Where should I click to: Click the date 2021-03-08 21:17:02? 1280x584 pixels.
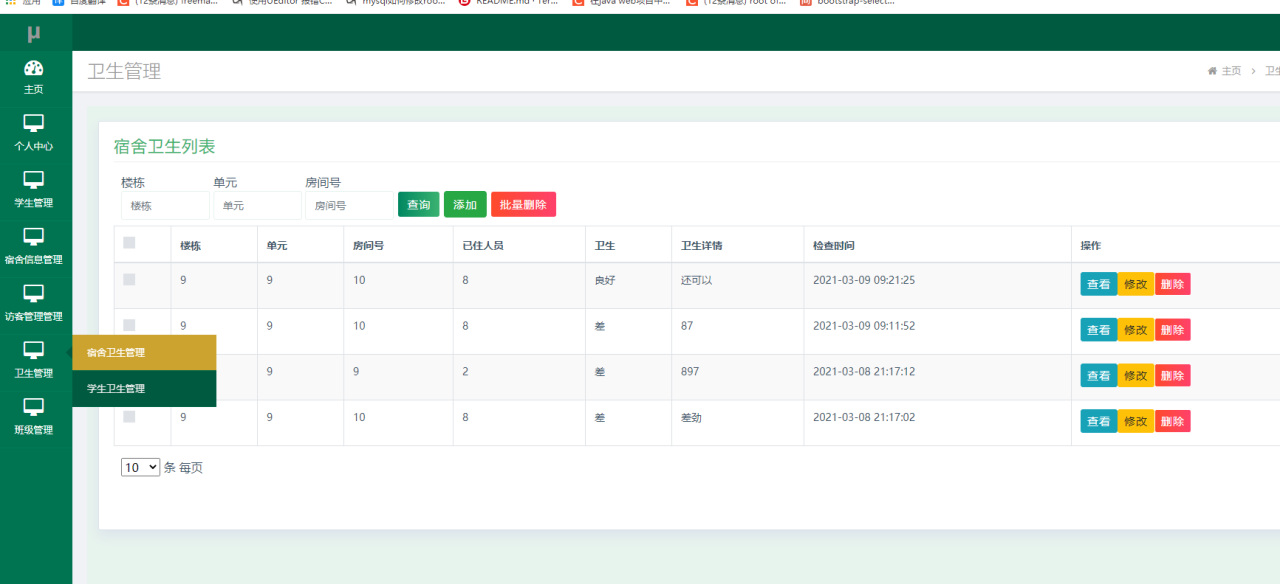click(864, 417)
